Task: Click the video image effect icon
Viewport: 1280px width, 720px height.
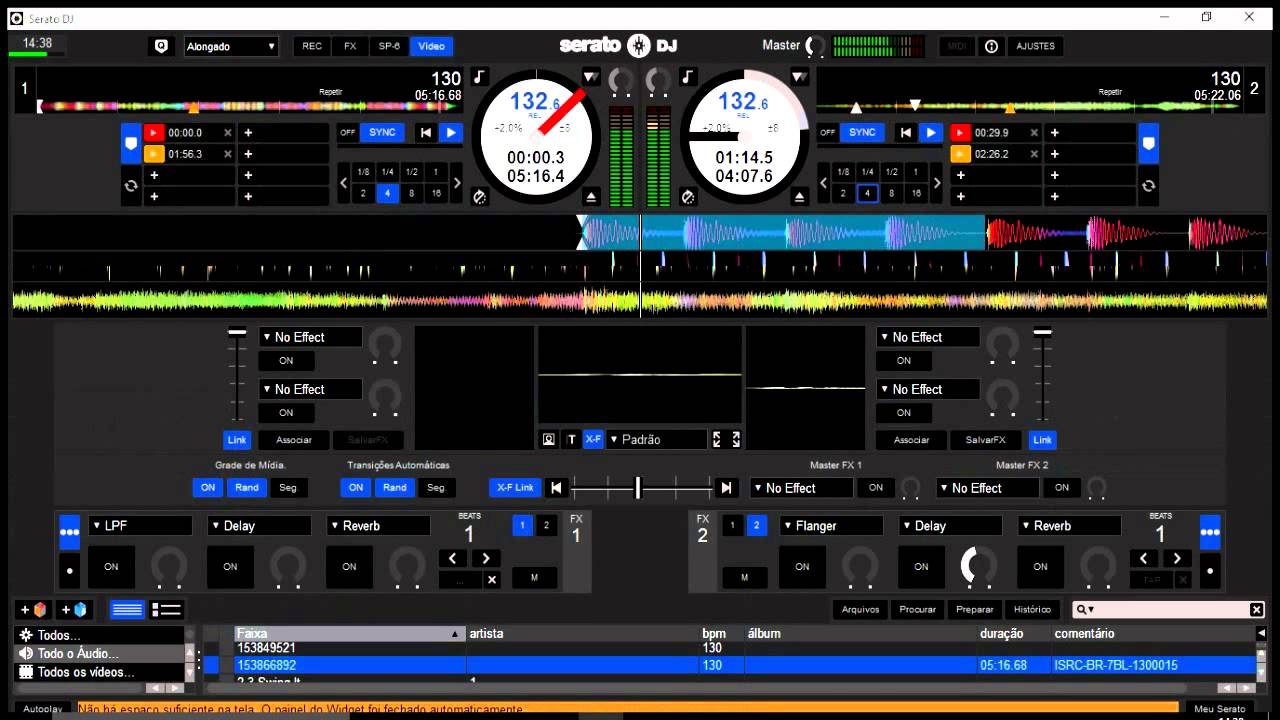Action: point(549,439)
